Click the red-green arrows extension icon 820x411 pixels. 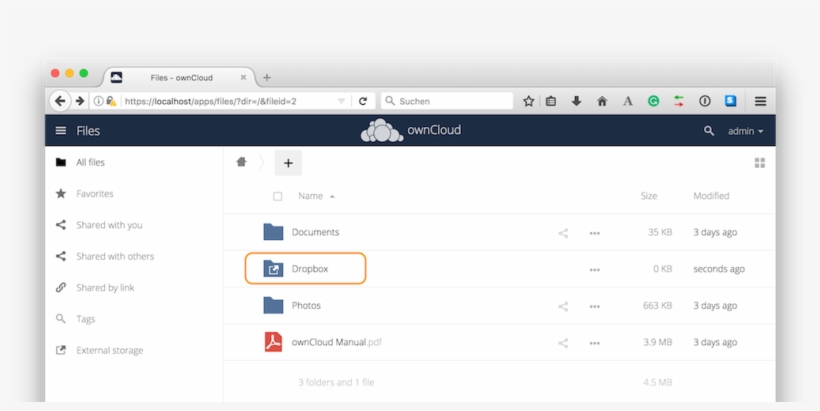pos(679,101)
